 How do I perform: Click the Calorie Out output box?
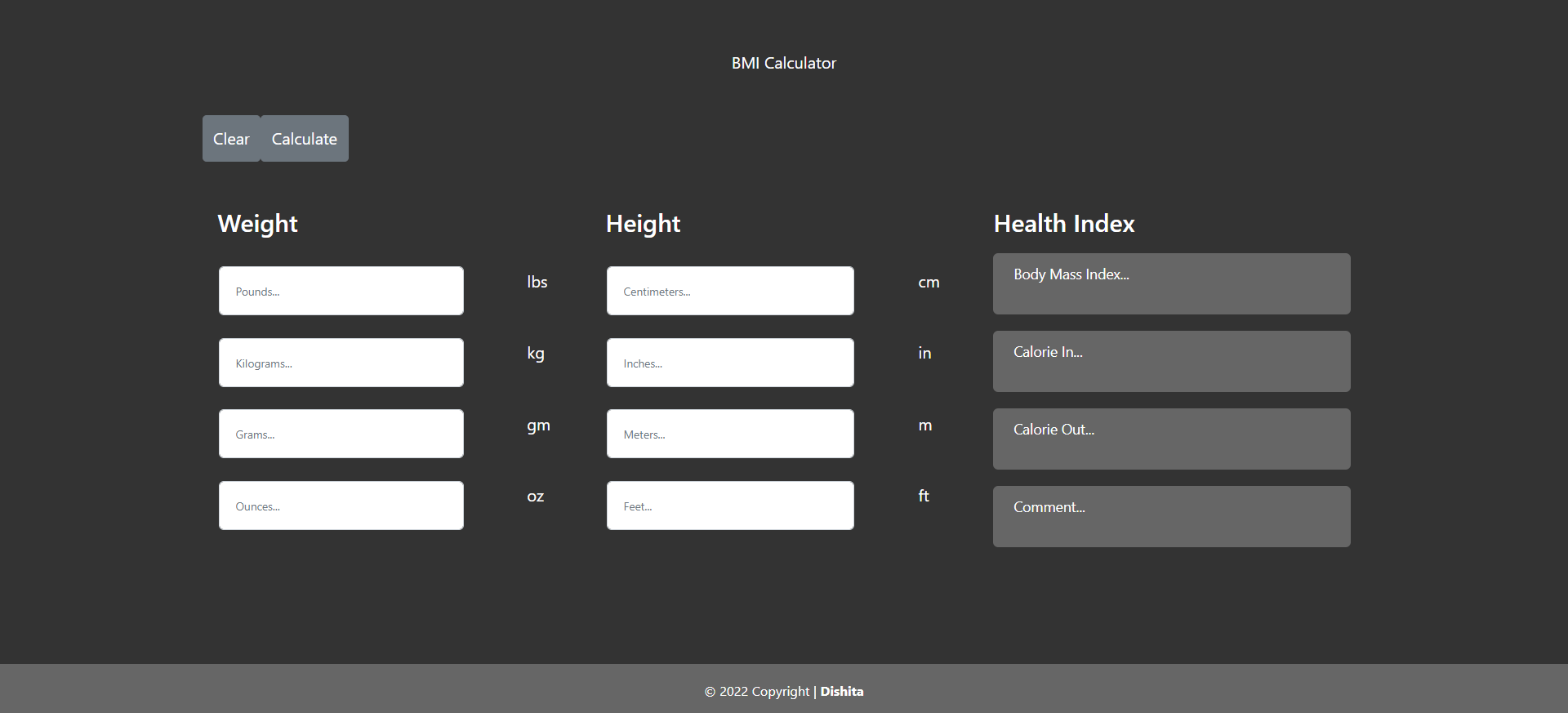[x=1172, y=439]
